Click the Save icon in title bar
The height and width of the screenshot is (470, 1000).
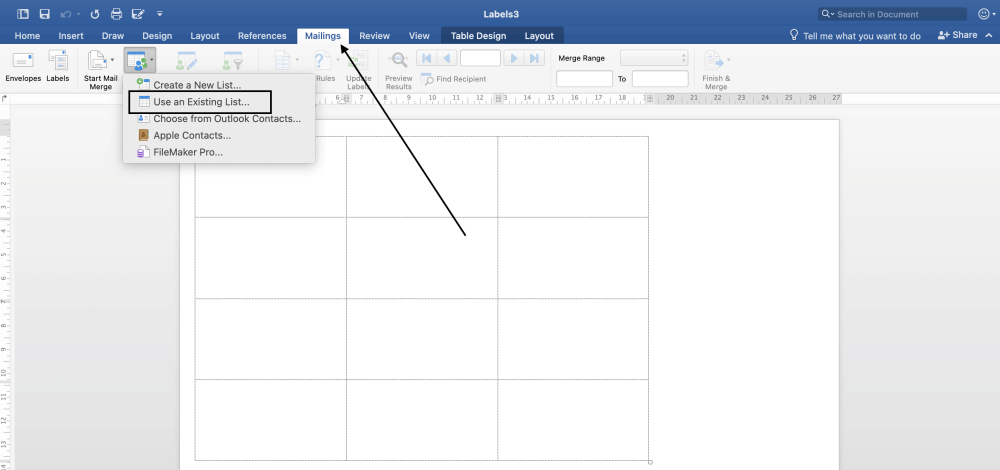coord(44,15)
